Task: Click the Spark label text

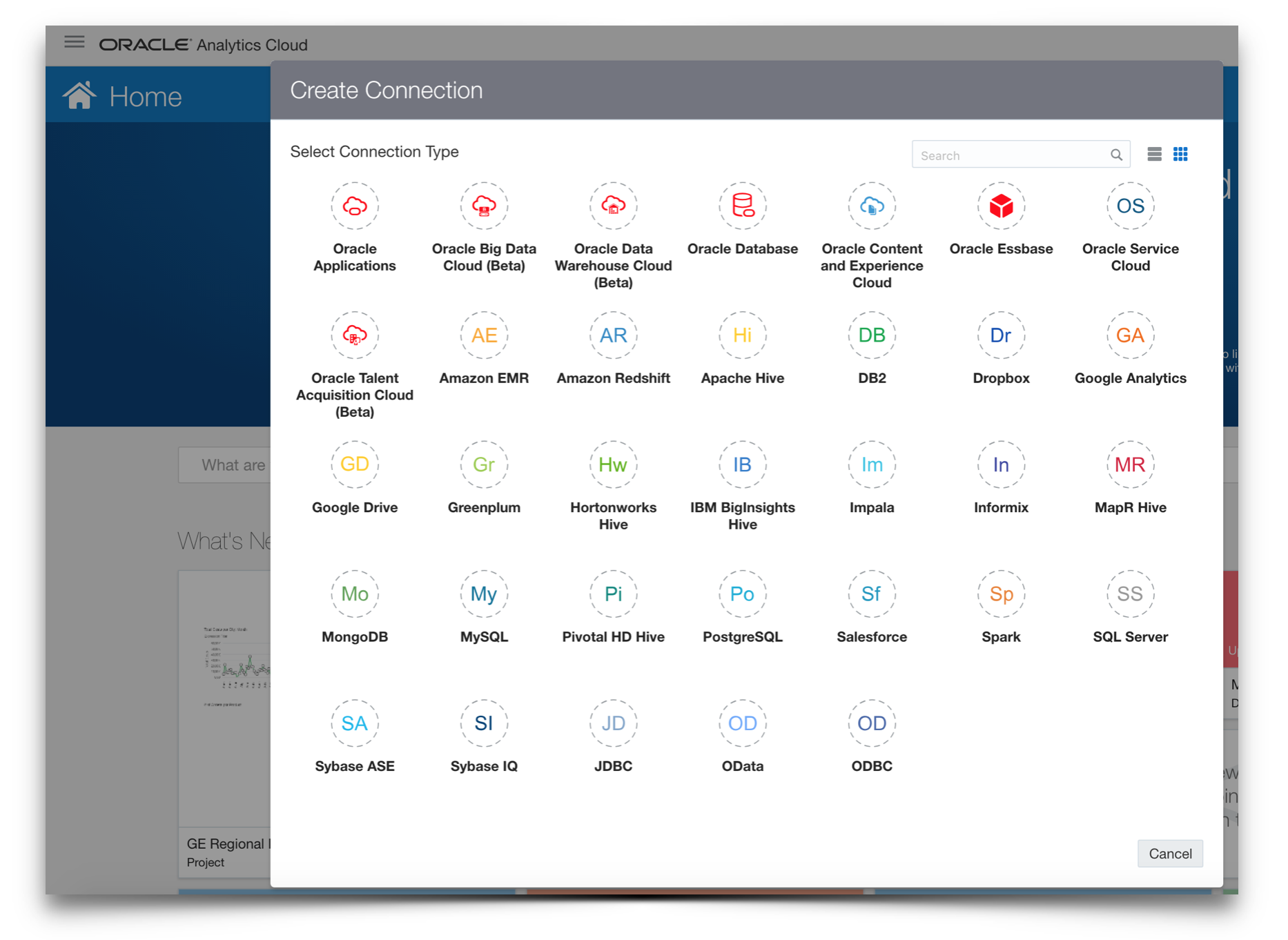Action: pyautogui.click(x=1001, y=638)
